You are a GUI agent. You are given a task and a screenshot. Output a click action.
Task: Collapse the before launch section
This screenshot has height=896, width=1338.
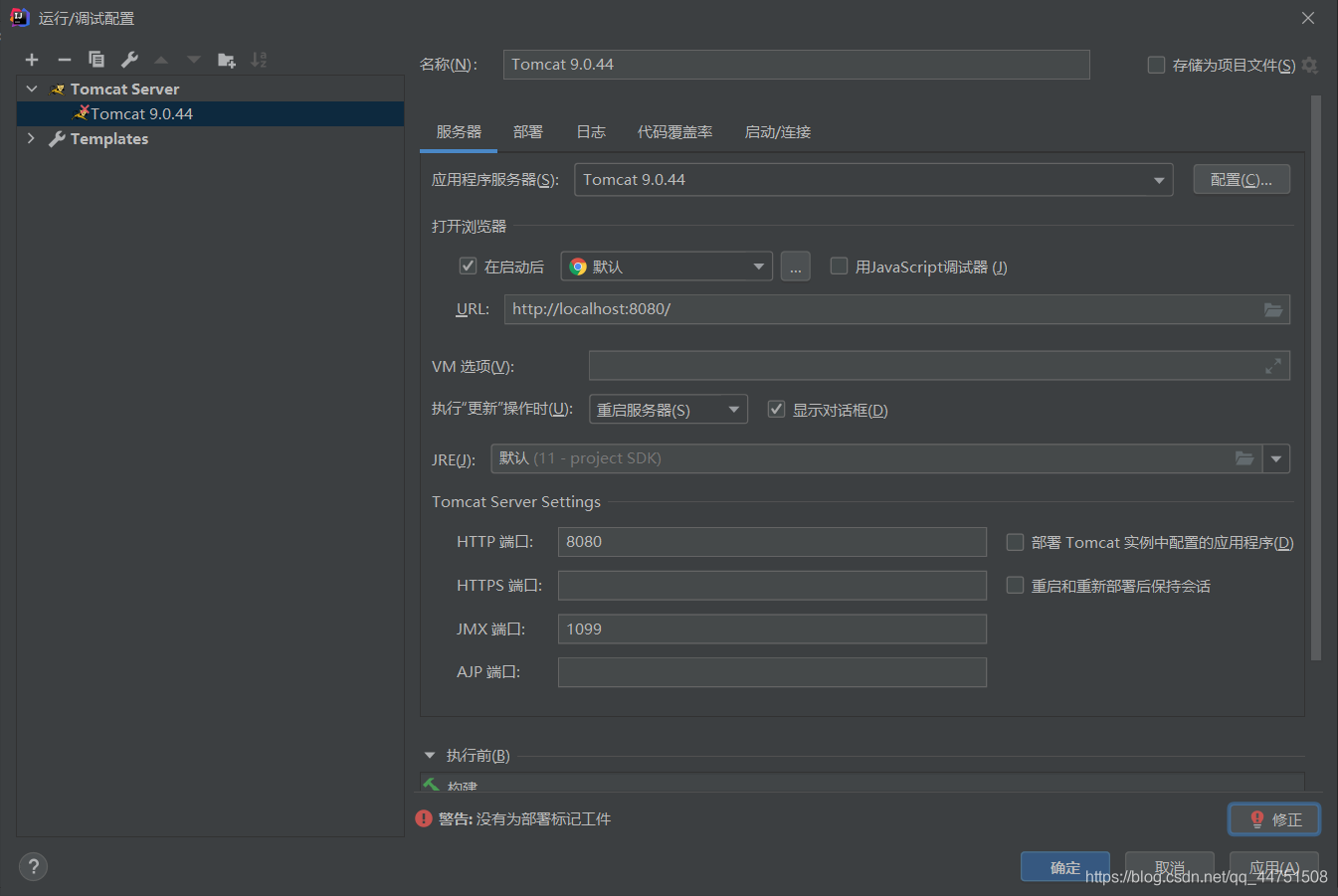tap(430, 756)
